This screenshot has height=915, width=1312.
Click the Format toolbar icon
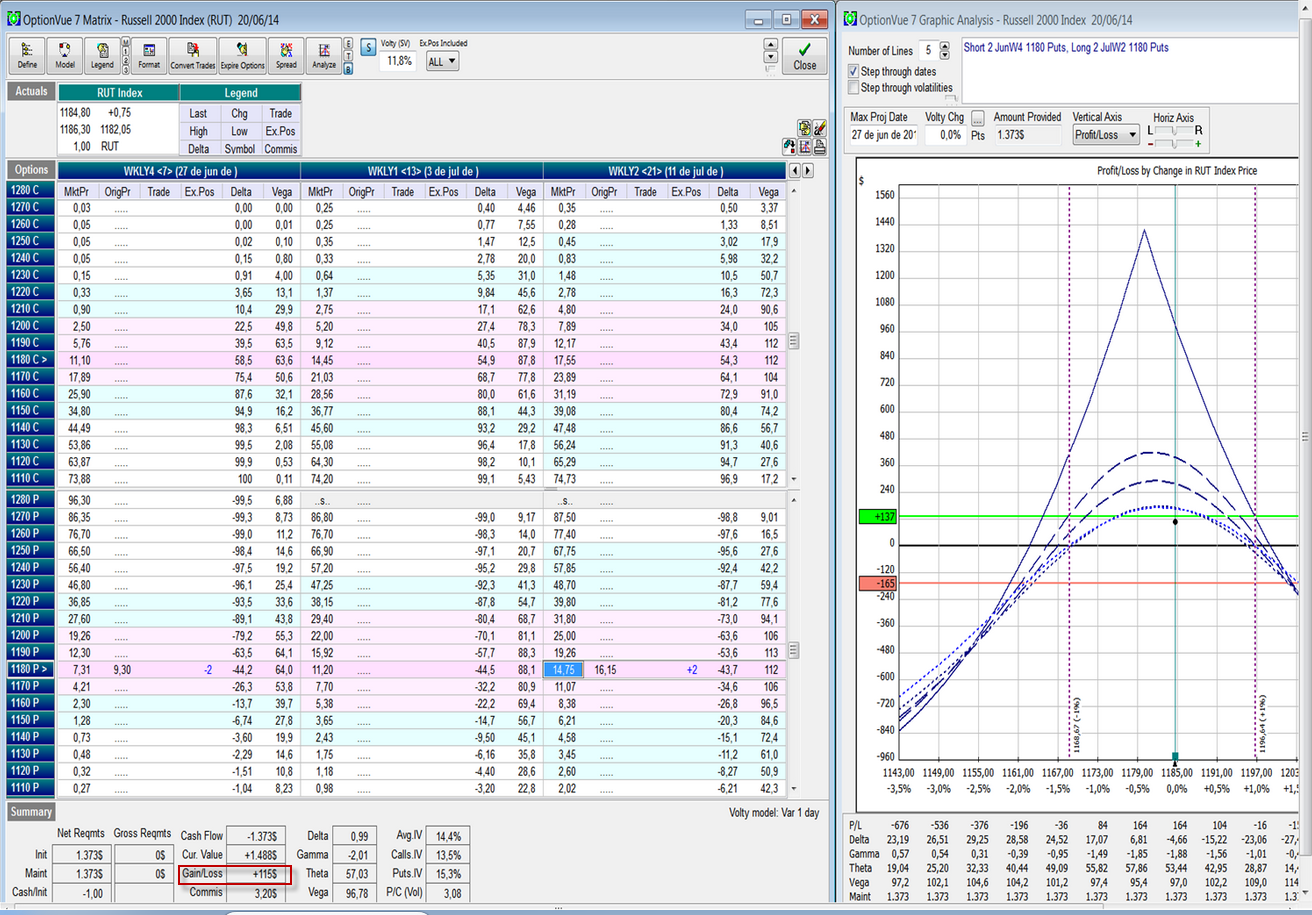[x=149, y=55]
